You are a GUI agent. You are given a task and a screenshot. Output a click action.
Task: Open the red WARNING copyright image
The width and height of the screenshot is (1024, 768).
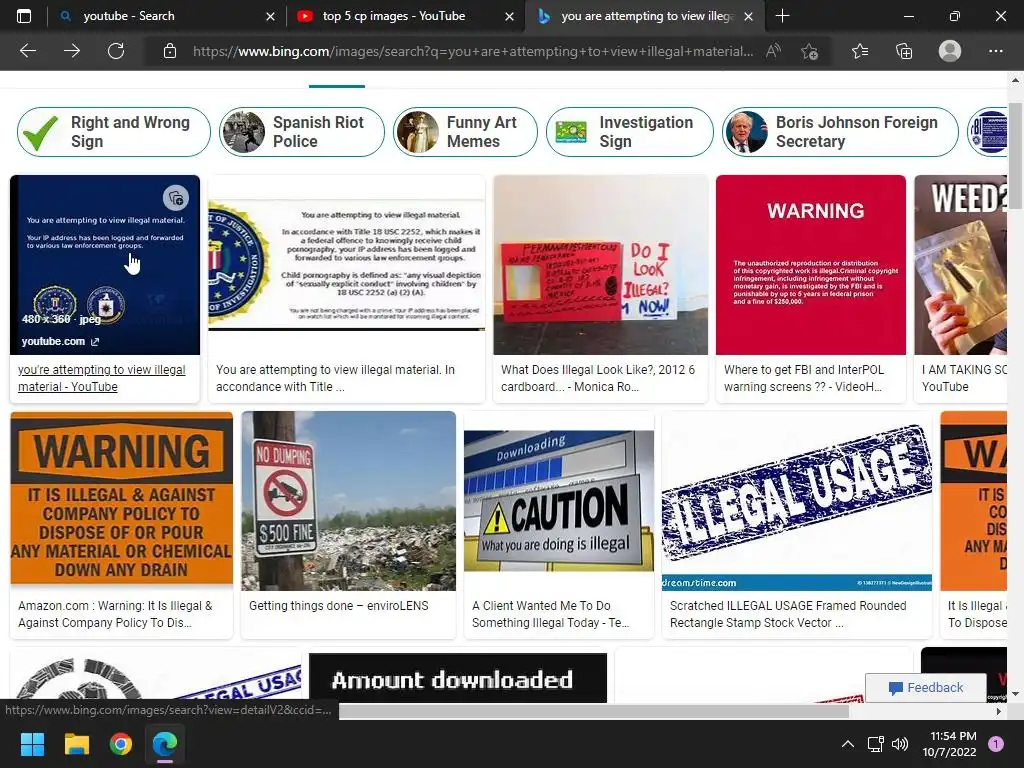tap(810, 264)
